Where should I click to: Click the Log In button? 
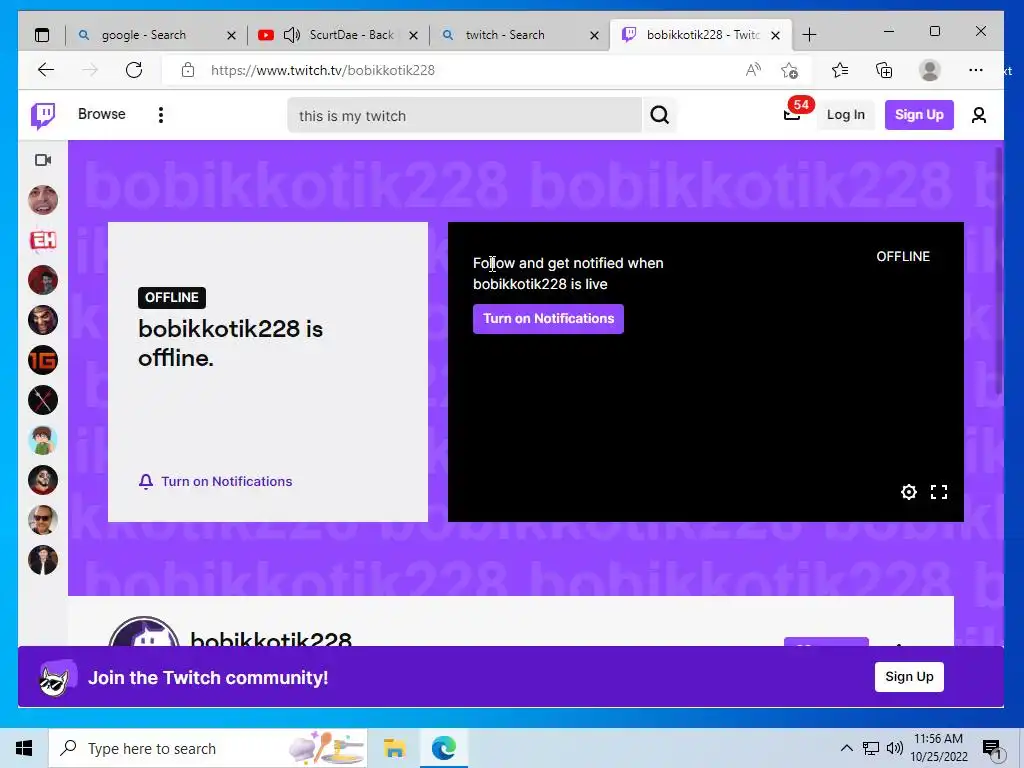(845, 115)
